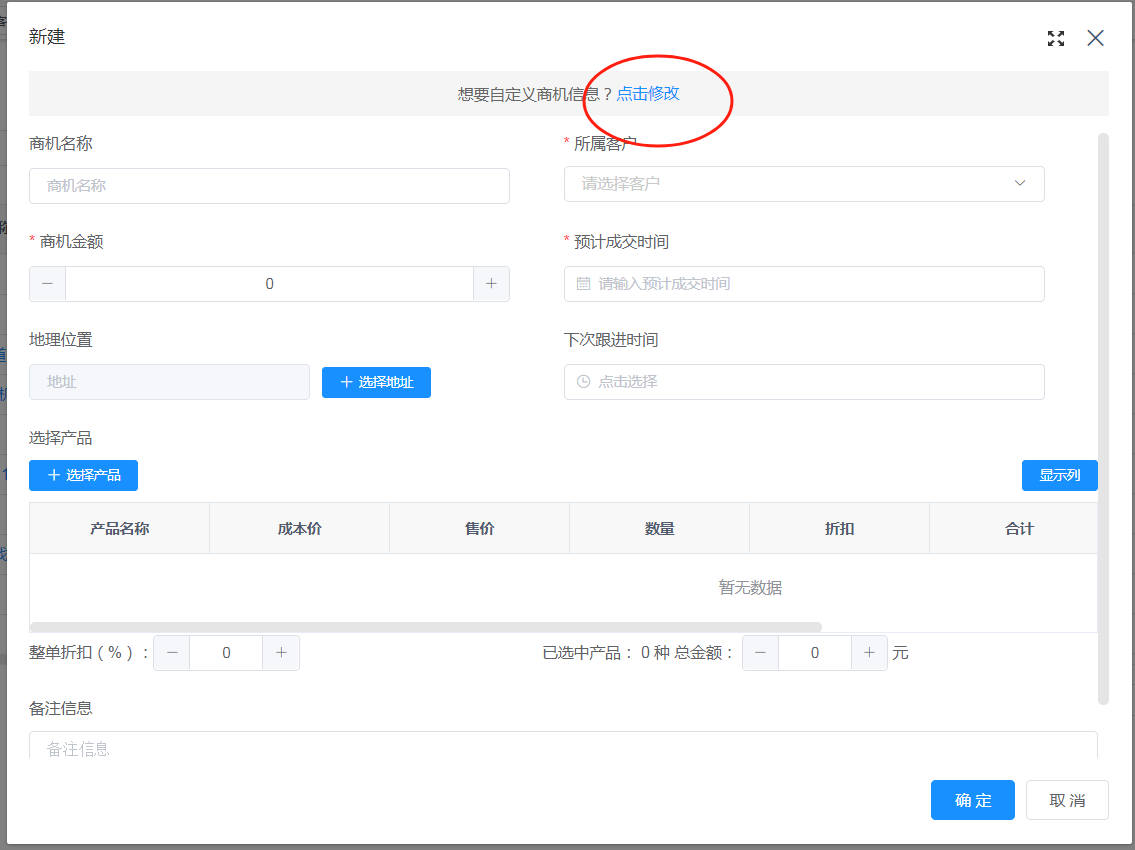Click the plus button for 商机金额
This screenshot has width=1135, height=850.
pyautogui.click(x=491, y=284)
